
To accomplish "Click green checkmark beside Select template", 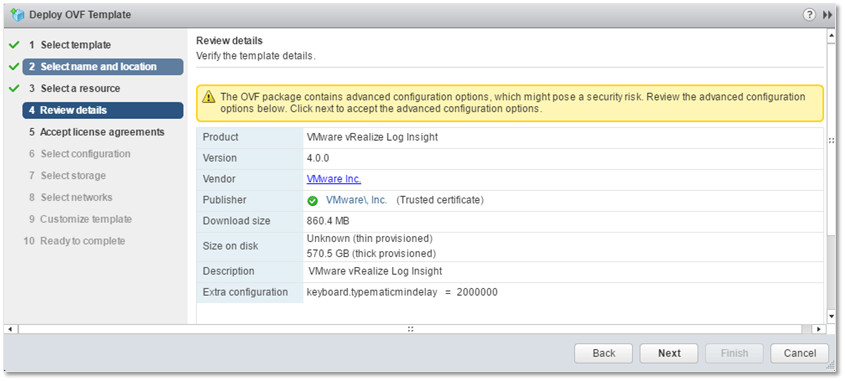I will point(14,45).
